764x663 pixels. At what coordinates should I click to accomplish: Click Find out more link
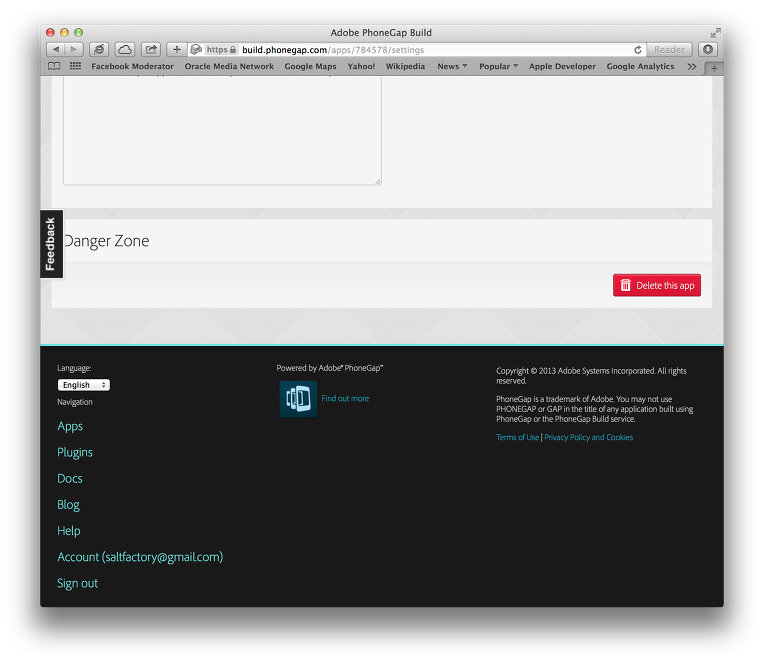(345, 398)
